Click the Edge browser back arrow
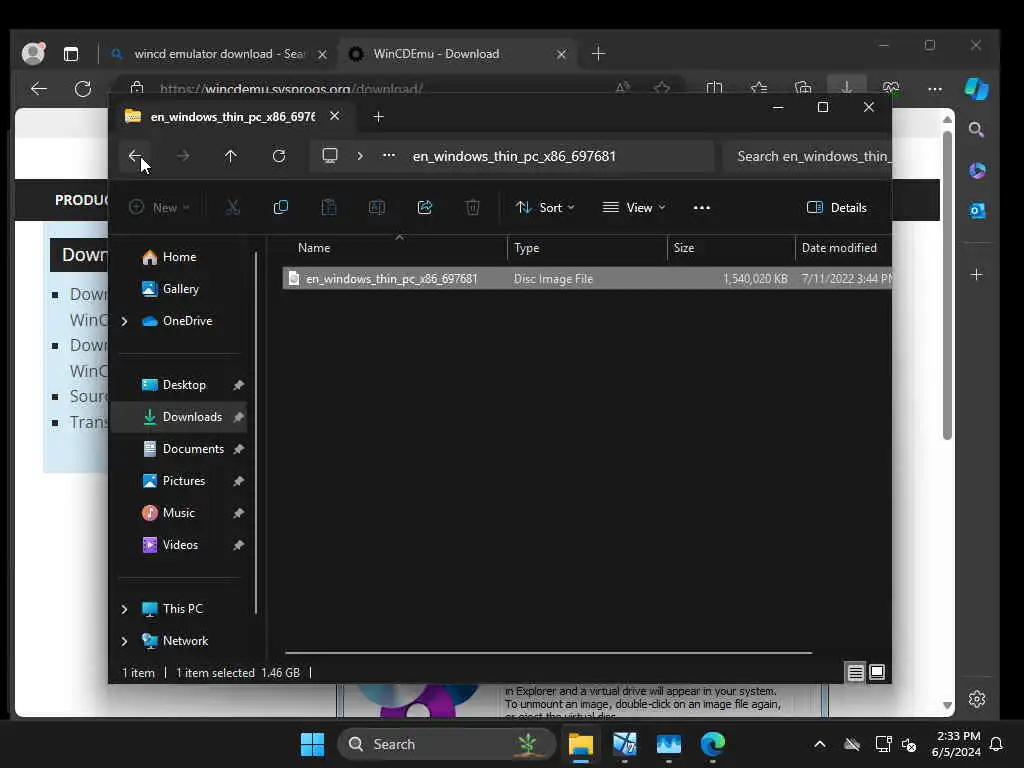The width and height of the screenshot is (1024, 768). [x=39, y=89]
